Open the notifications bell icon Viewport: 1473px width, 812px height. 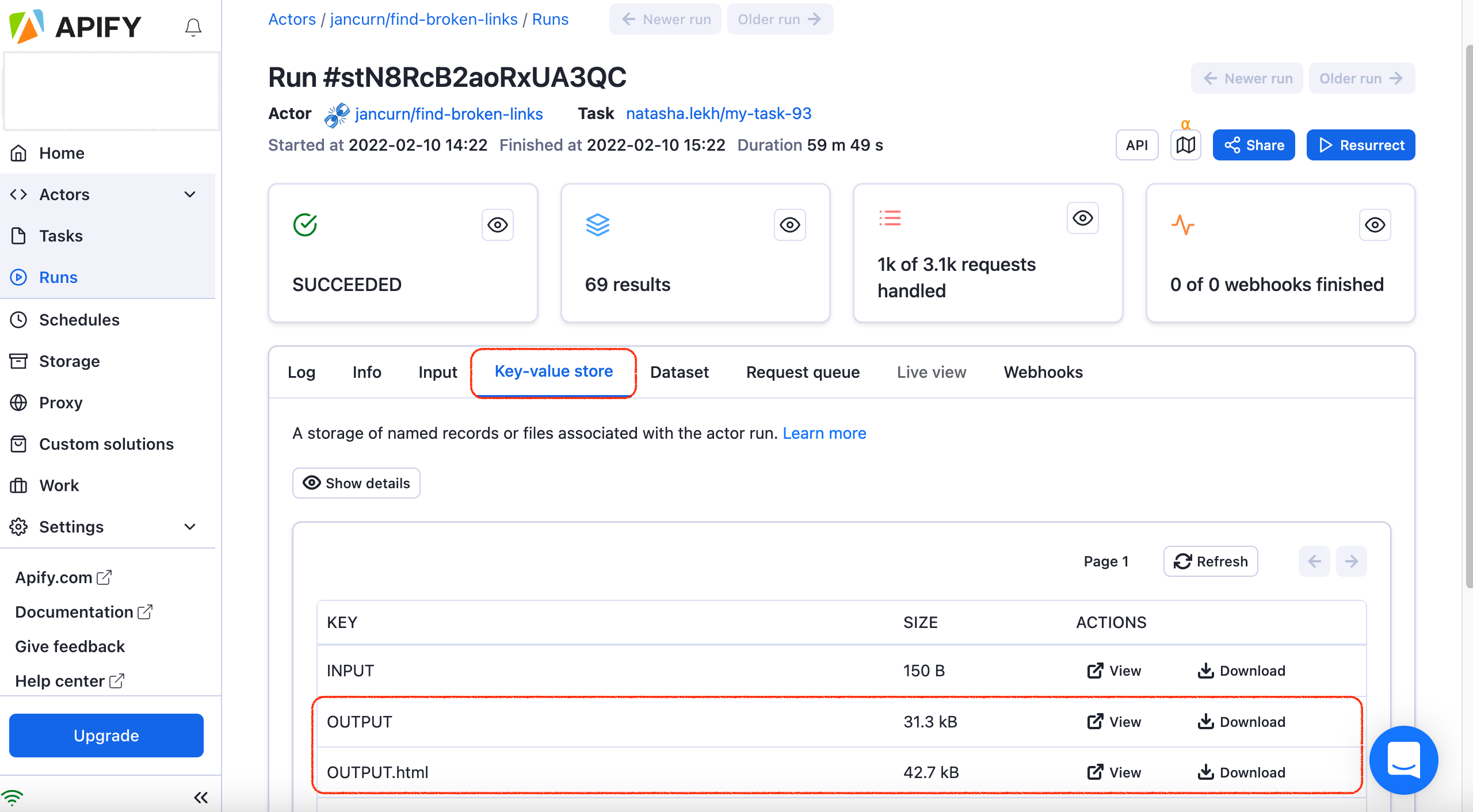[193, 26]
